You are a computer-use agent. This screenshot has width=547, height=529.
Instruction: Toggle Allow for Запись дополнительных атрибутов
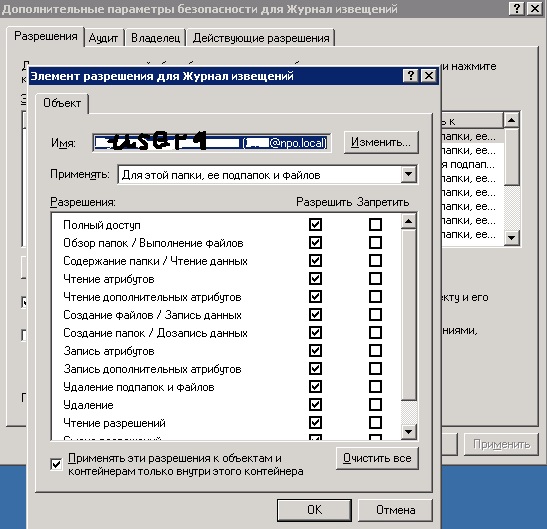[315, 369]
